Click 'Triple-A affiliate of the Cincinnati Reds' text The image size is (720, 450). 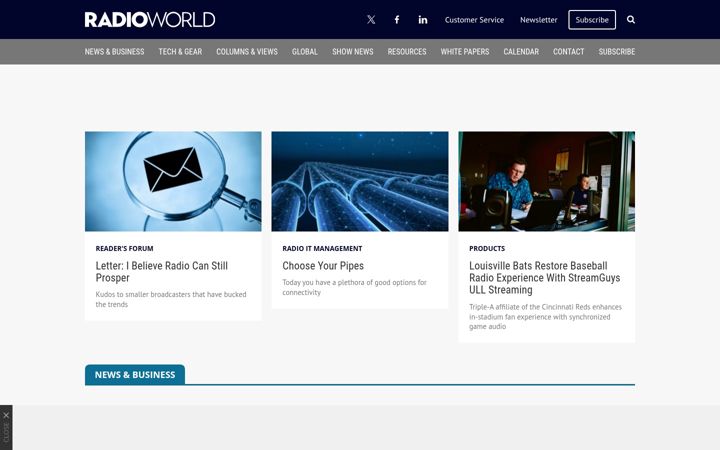click(546, 316)
